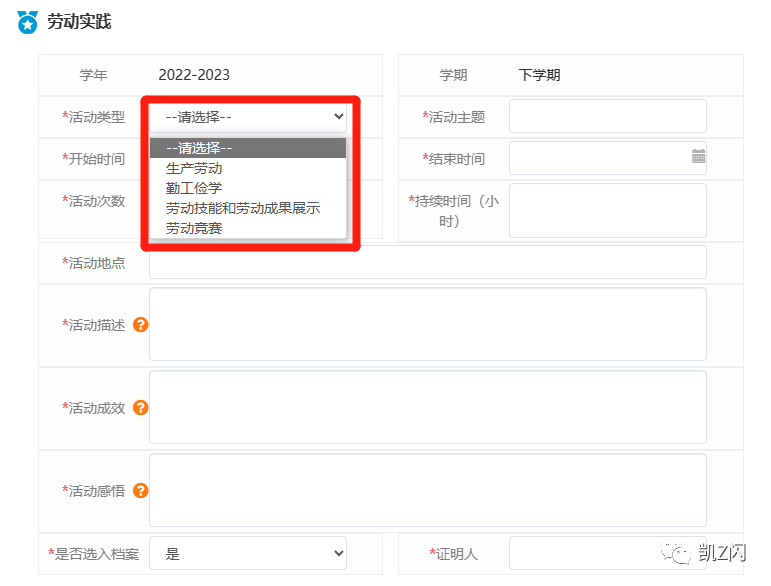Click the 结束时间 date field

coord(598,158)
